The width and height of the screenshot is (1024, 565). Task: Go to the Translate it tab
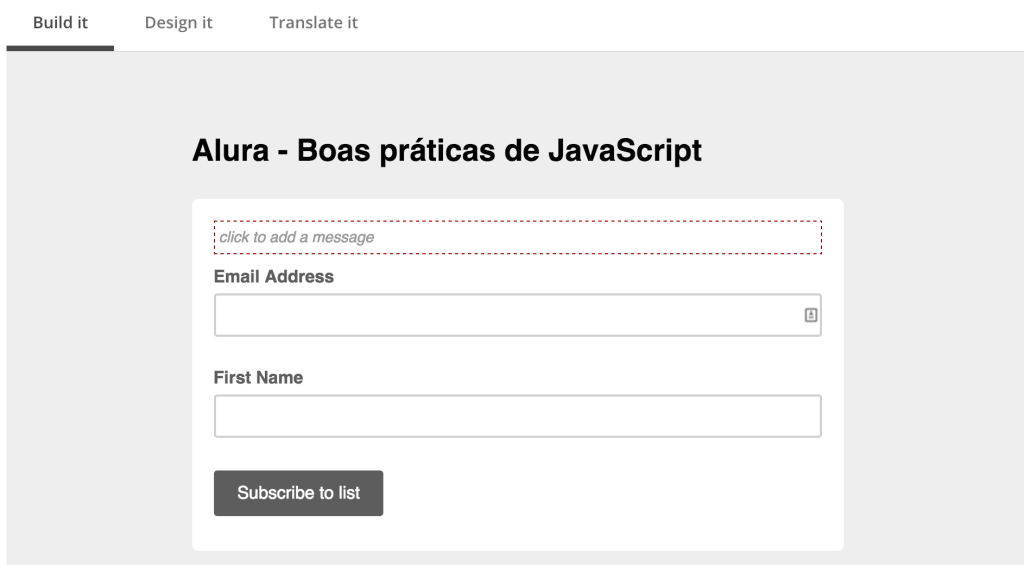click(313, 23)
